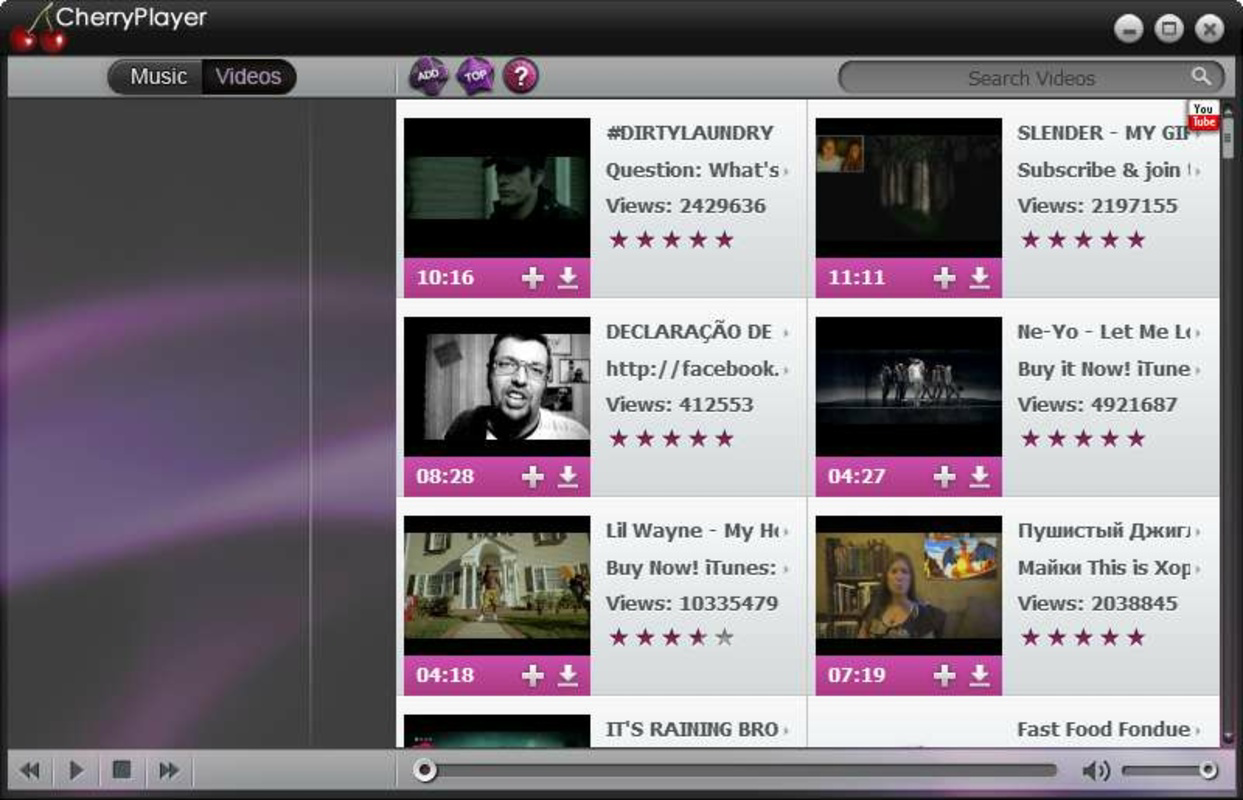Viewport: 1243px width, 800px height.
Task: Add Lil Wayne video to playlist
Action: pyautogui.click(x=532, y=676)
